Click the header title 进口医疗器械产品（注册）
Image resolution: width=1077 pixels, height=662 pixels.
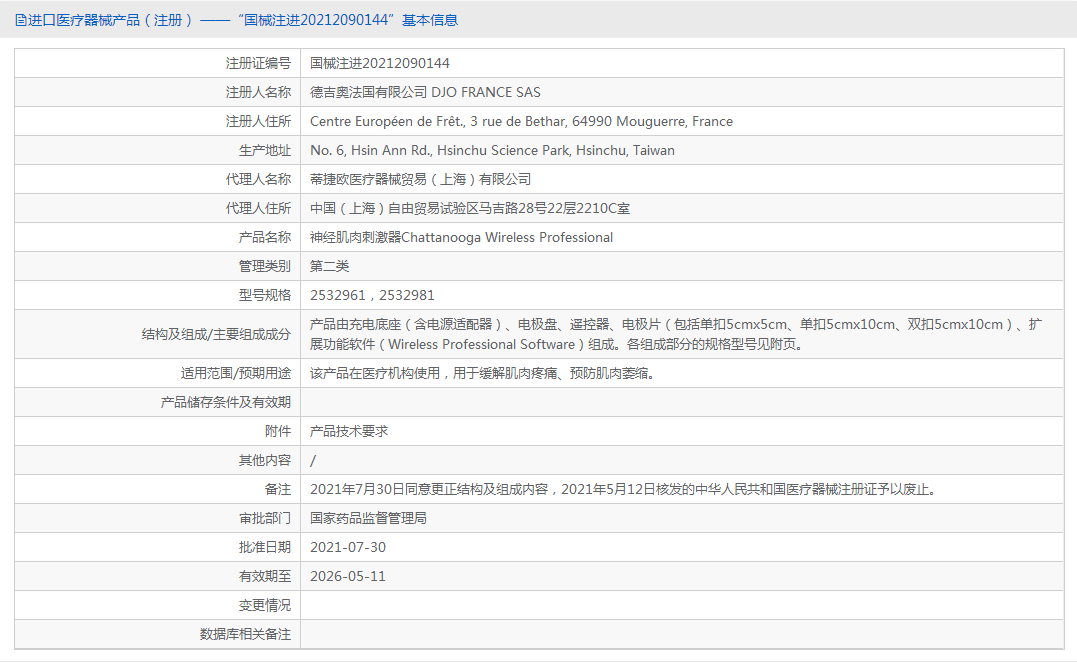point(110,21)
